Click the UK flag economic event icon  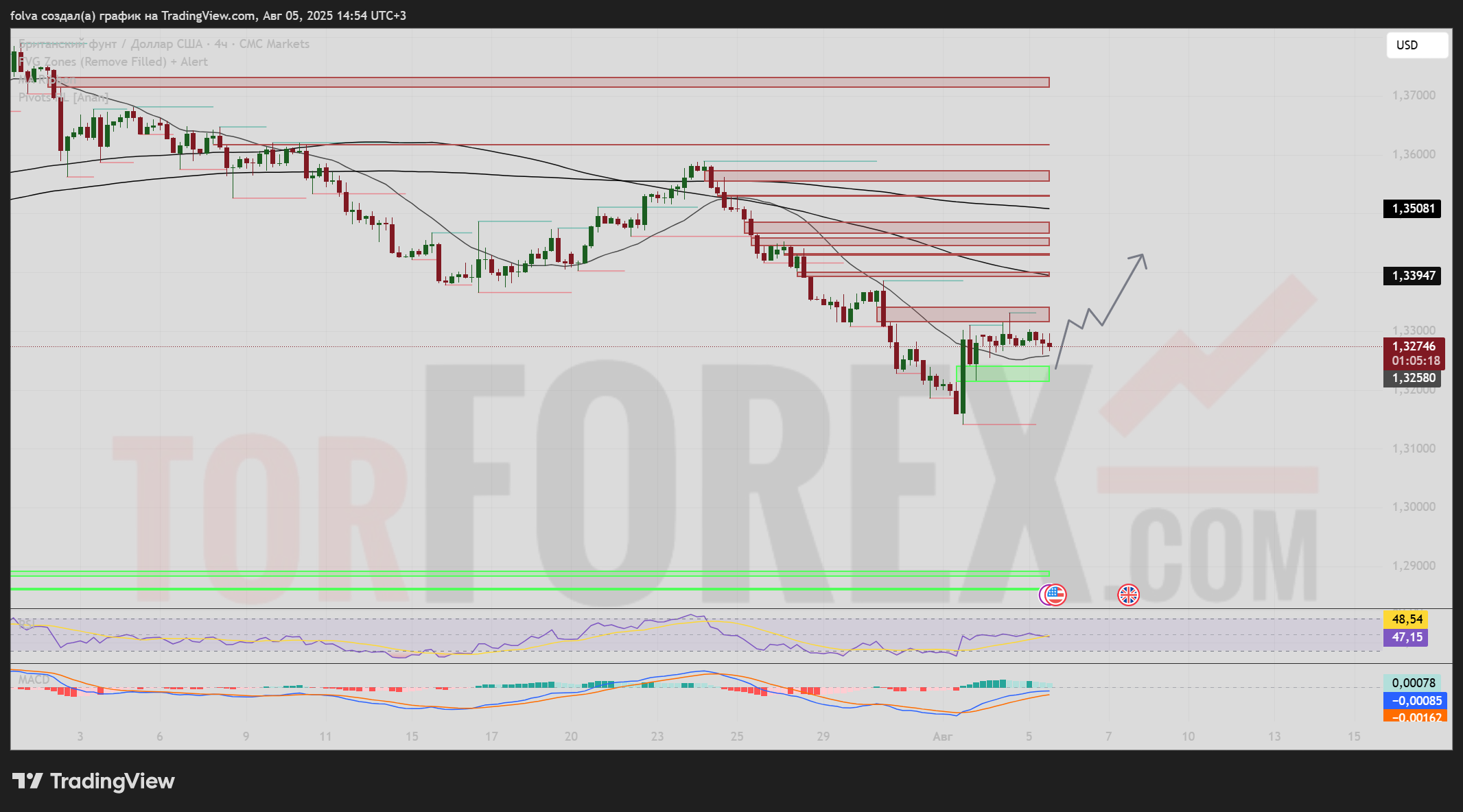1128,595
